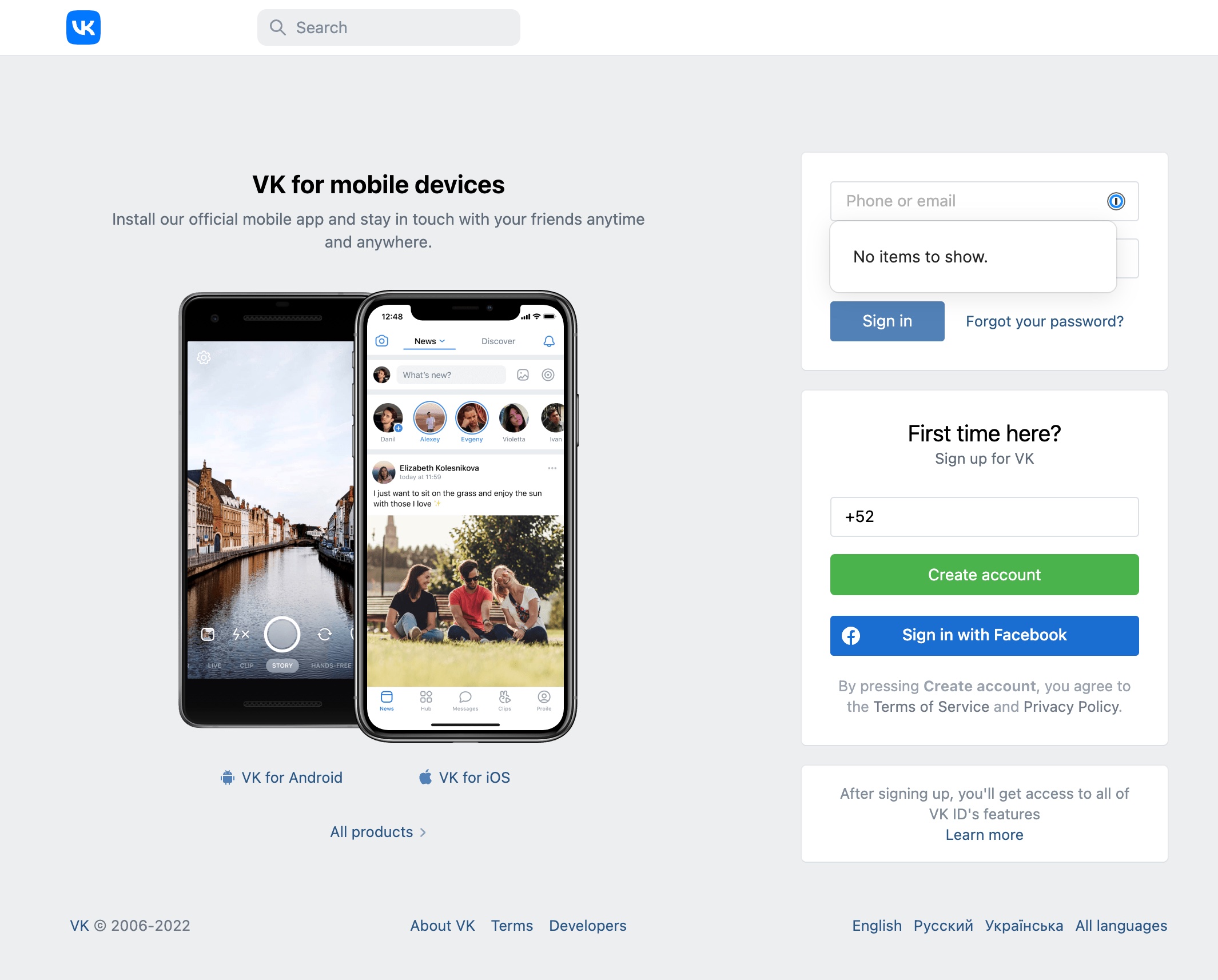Click 'All languages' dropdown at bottom right
The image size is (1218, 980).
coord(1122,924)
